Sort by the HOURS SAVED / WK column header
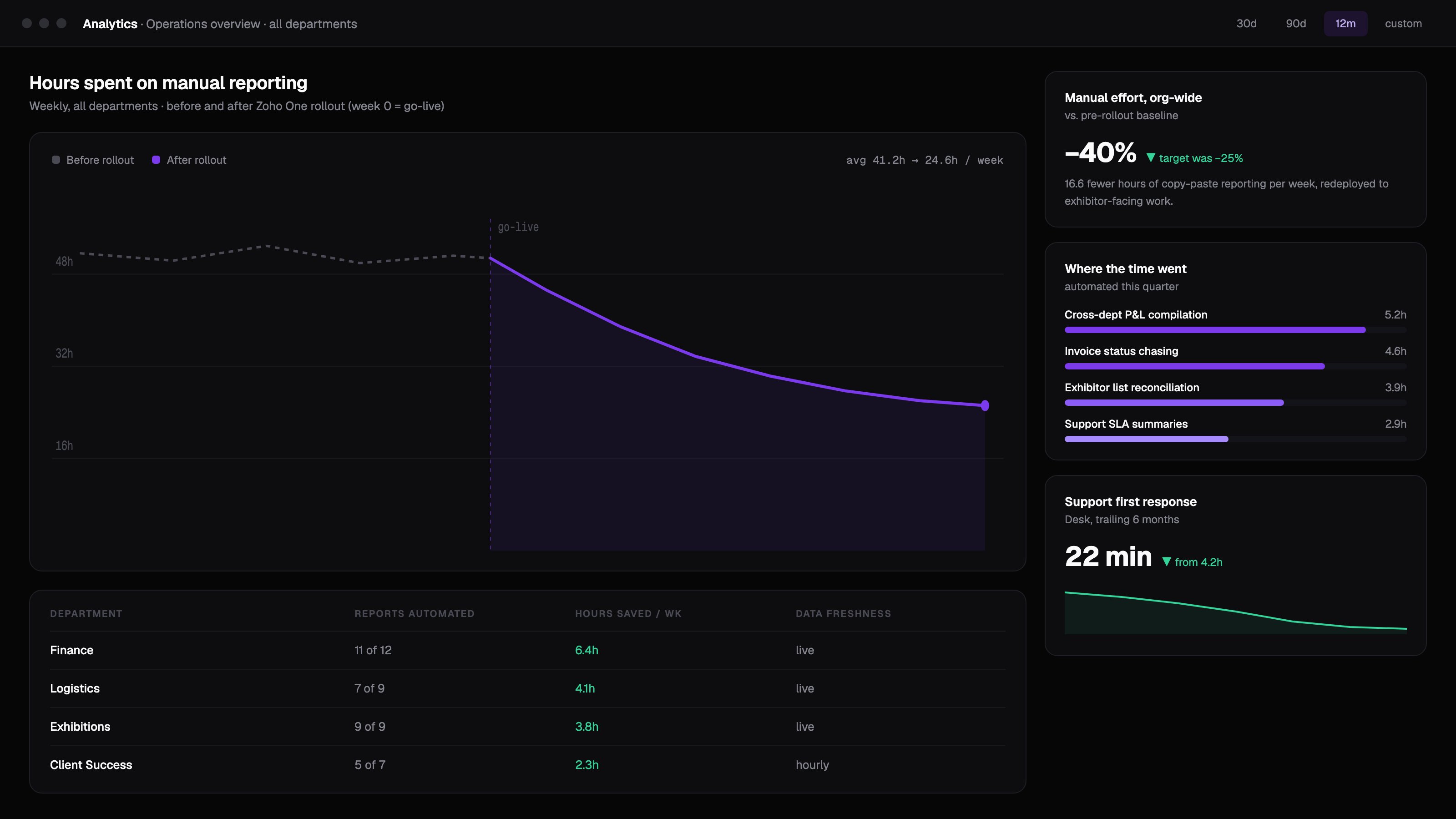1456x819 pixels. [628, 614]
